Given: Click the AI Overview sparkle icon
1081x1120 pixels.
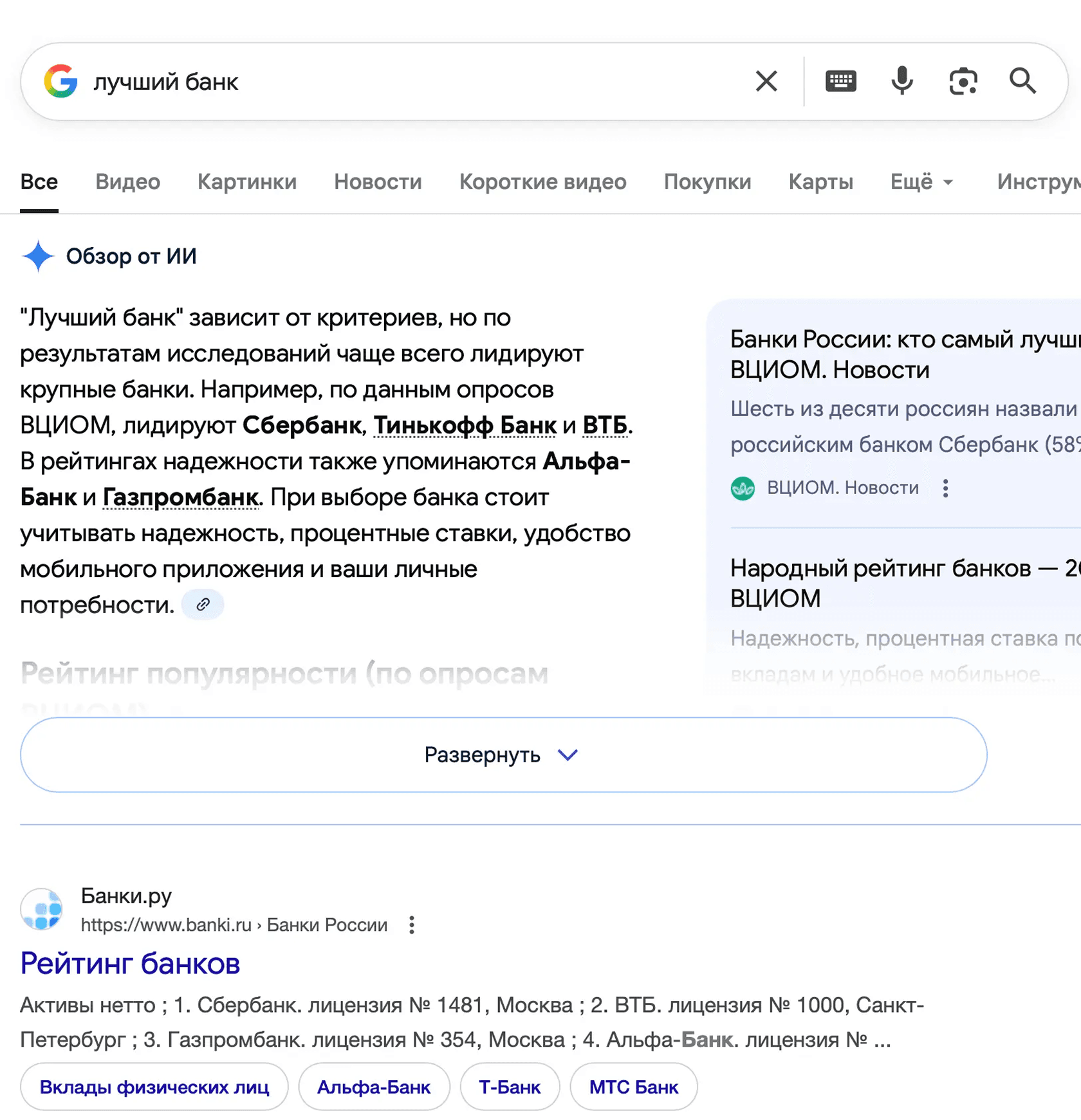Looking at the screenshot, I should 38,256.
